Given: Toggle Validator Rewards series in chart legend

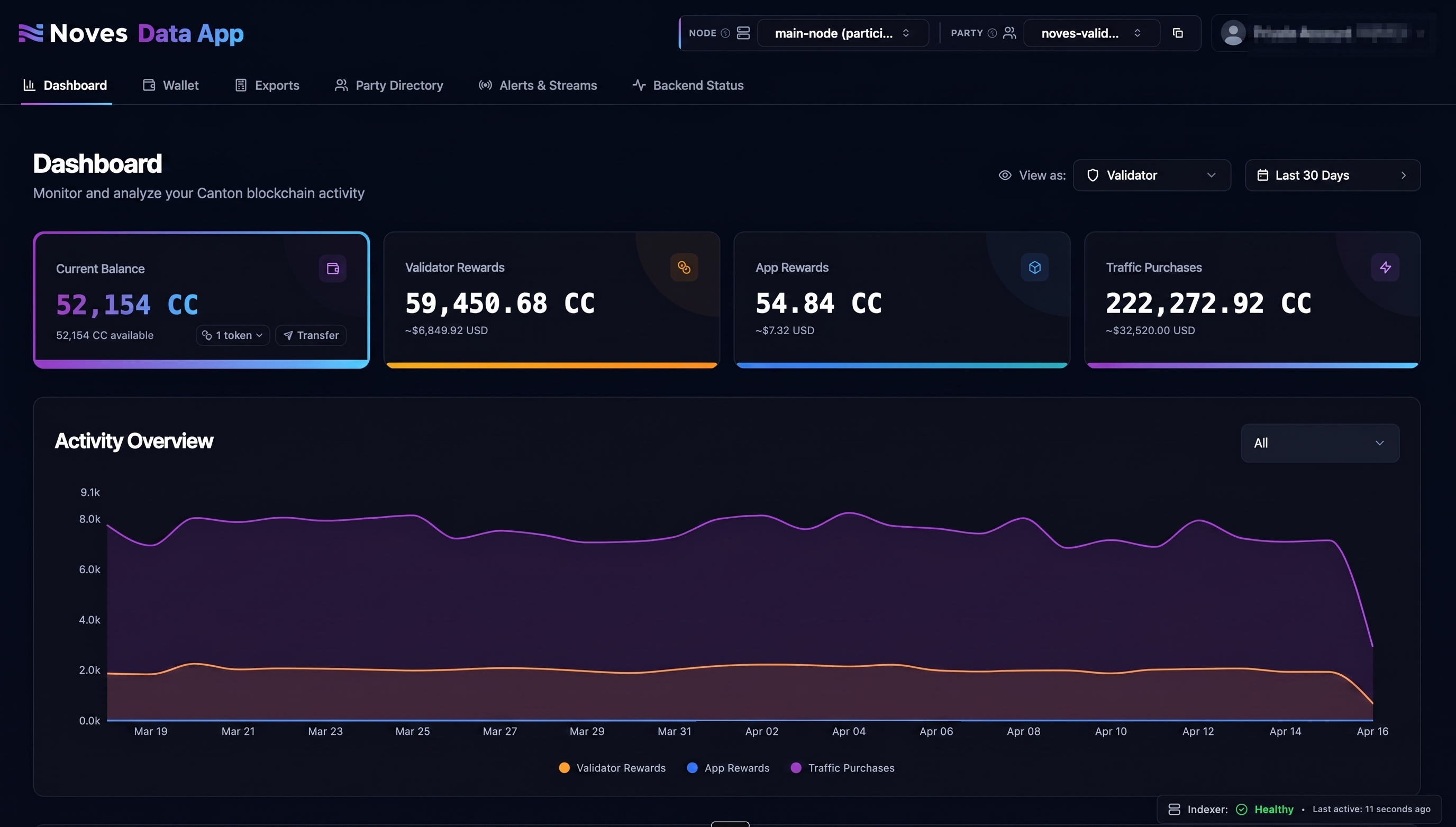Looking at the screenshot, I should point(612,767).
